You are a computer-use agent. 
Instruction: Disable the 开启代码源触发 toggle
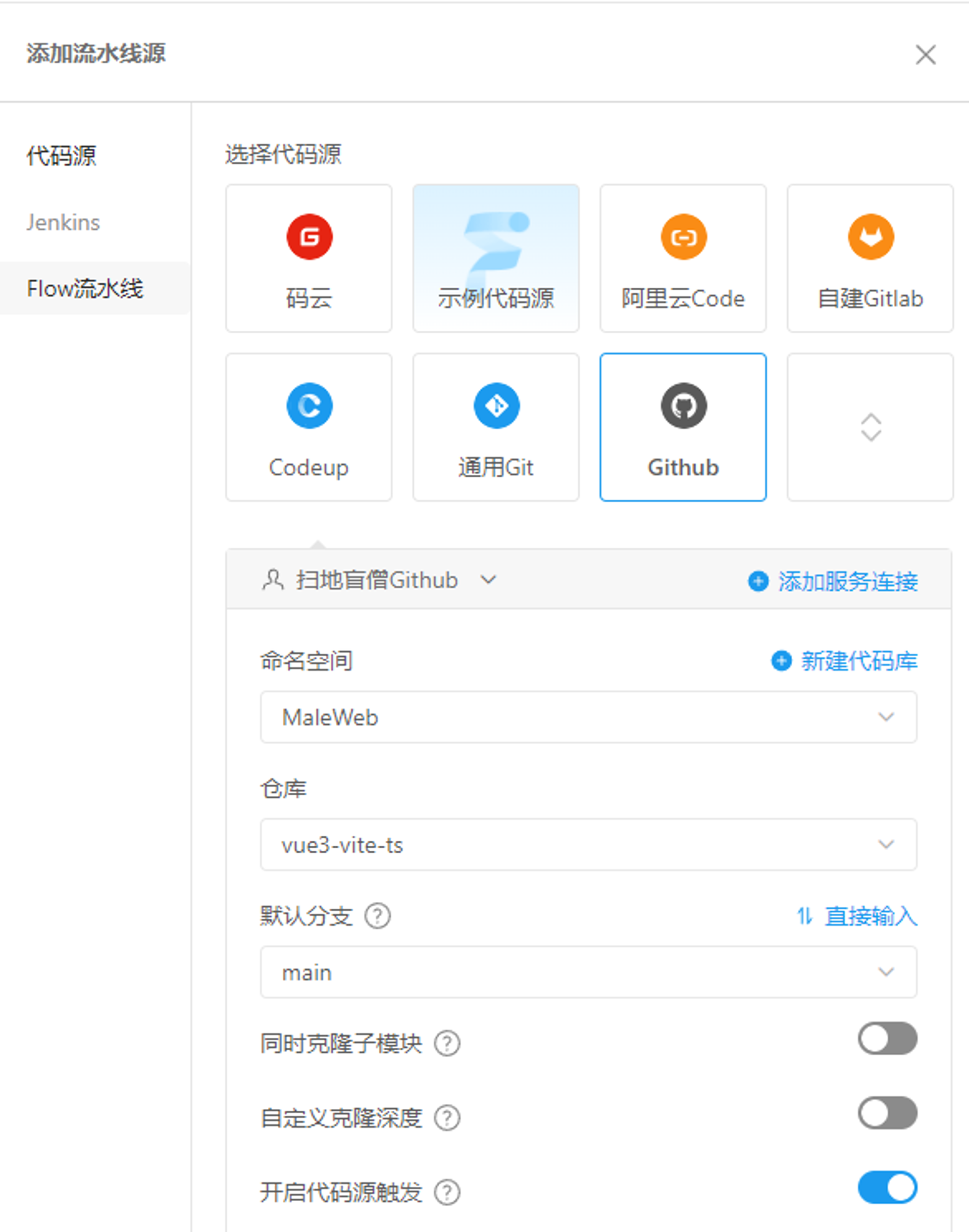pos(887,1188)
